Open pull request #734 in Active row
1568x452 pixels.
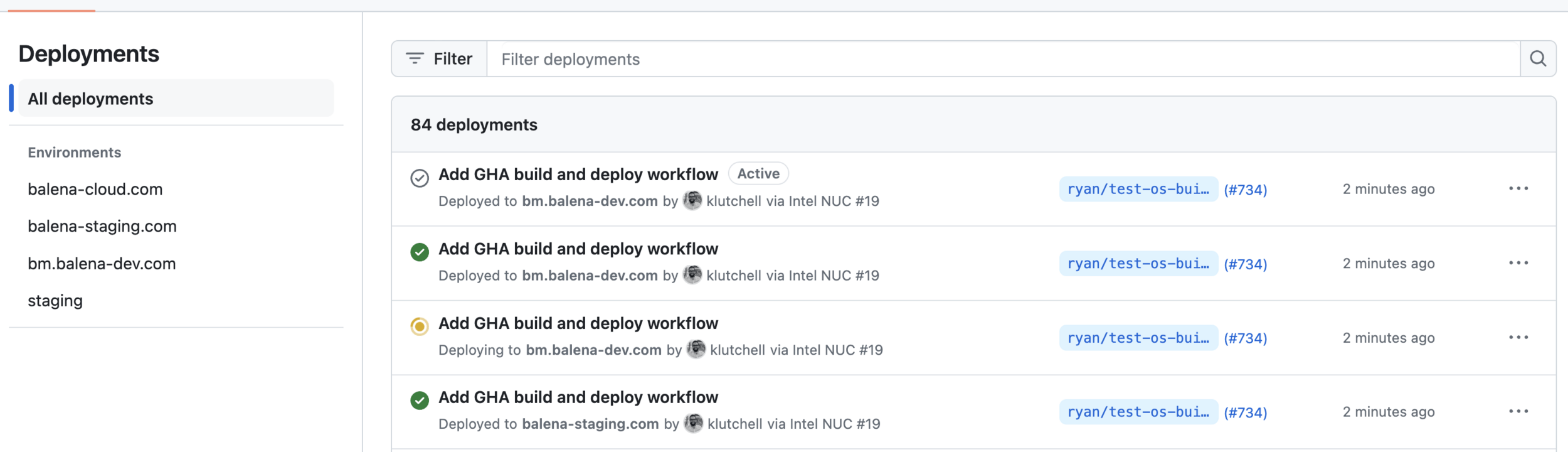tap(1246, 190)
